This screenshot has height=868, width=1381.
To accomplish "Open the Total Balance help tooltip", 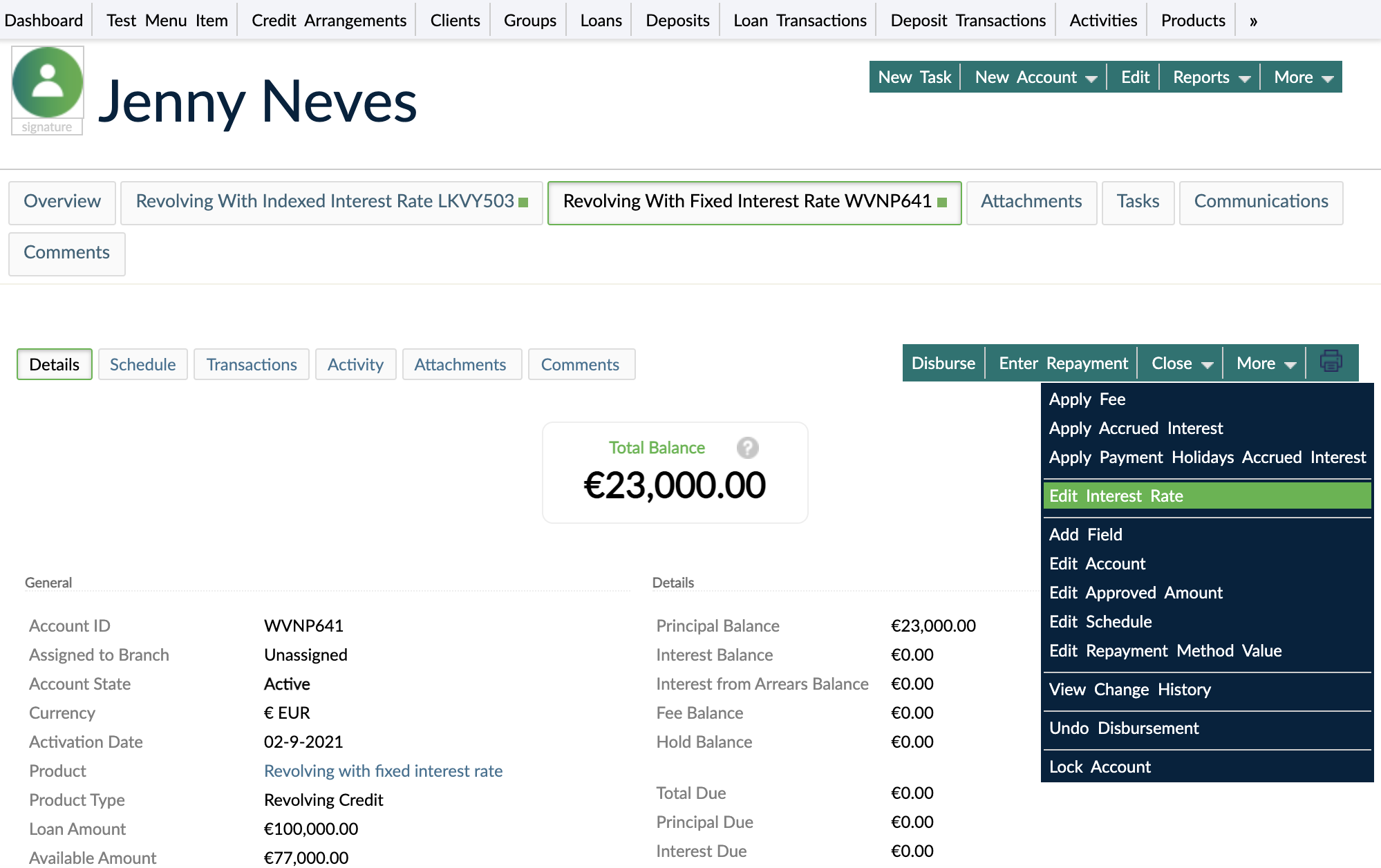I will point(746,448).
